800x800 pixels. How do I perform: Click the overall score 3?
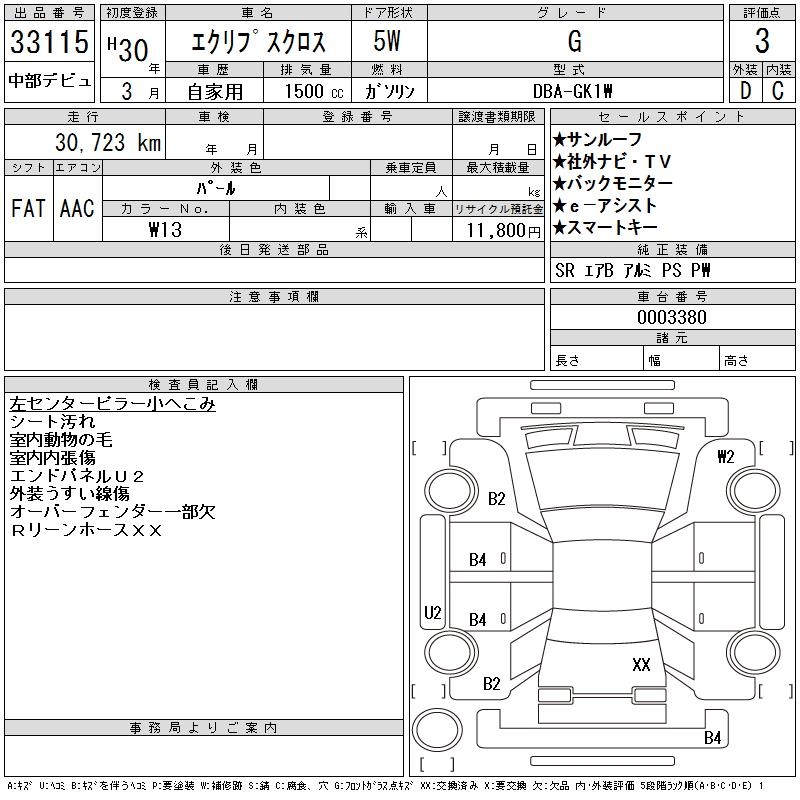[762, 41]
